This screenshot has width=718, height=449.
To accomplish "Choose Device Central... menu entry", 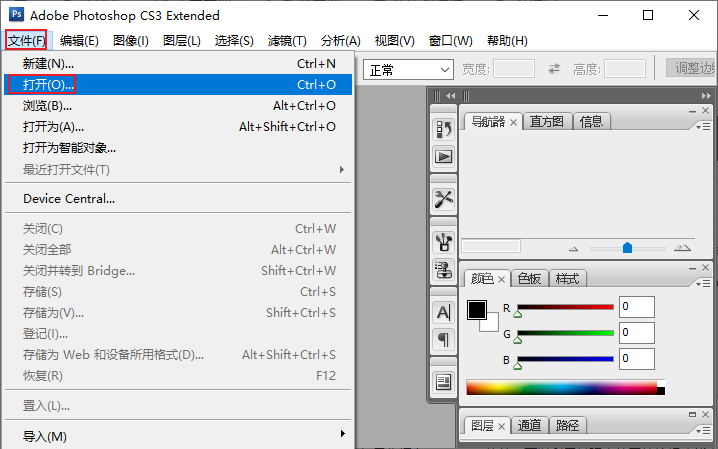I will click(178, 199).
